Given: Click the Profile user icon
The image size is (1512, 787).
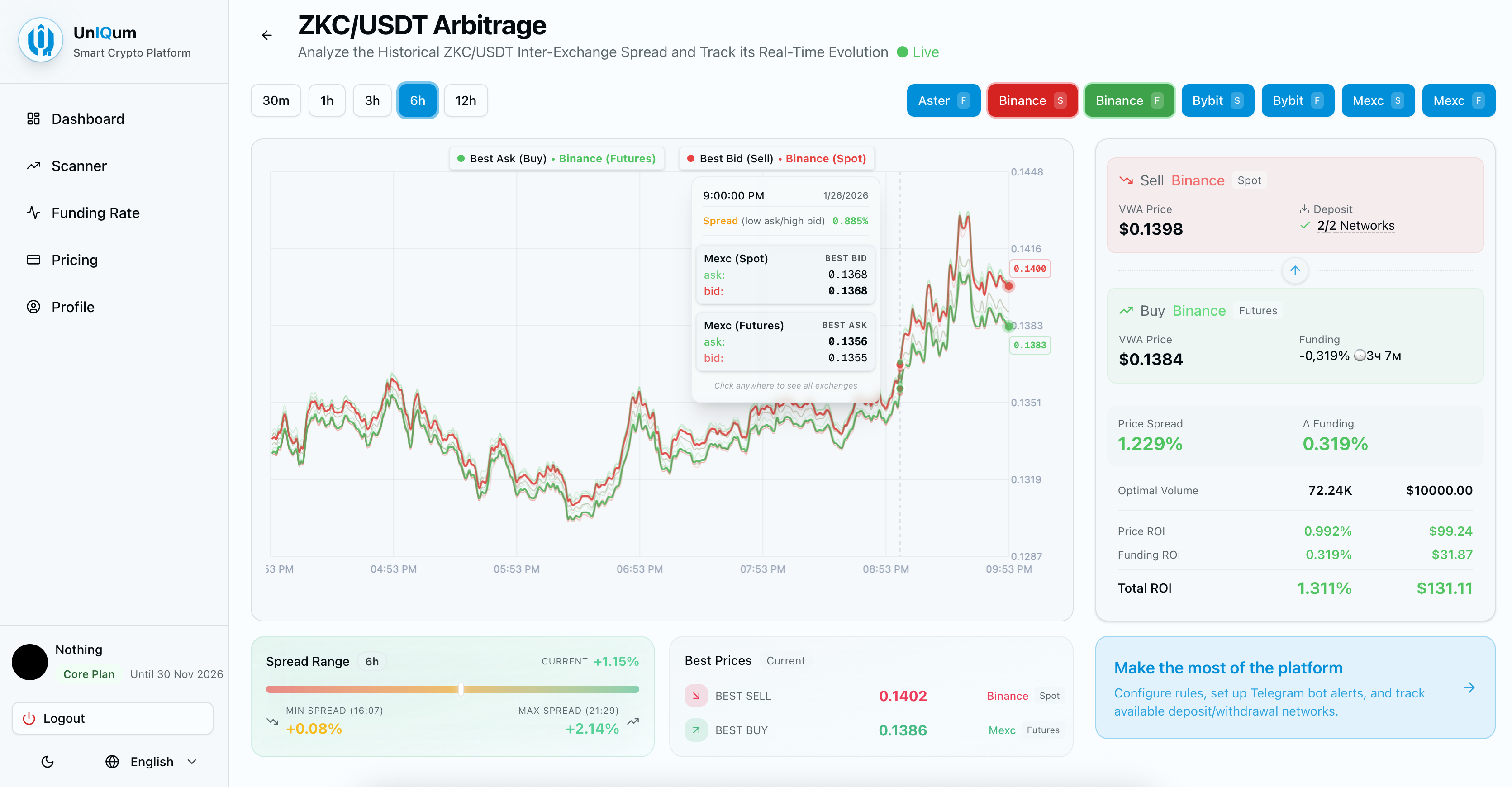Looking at the screenshot, I should coord(33,307).
